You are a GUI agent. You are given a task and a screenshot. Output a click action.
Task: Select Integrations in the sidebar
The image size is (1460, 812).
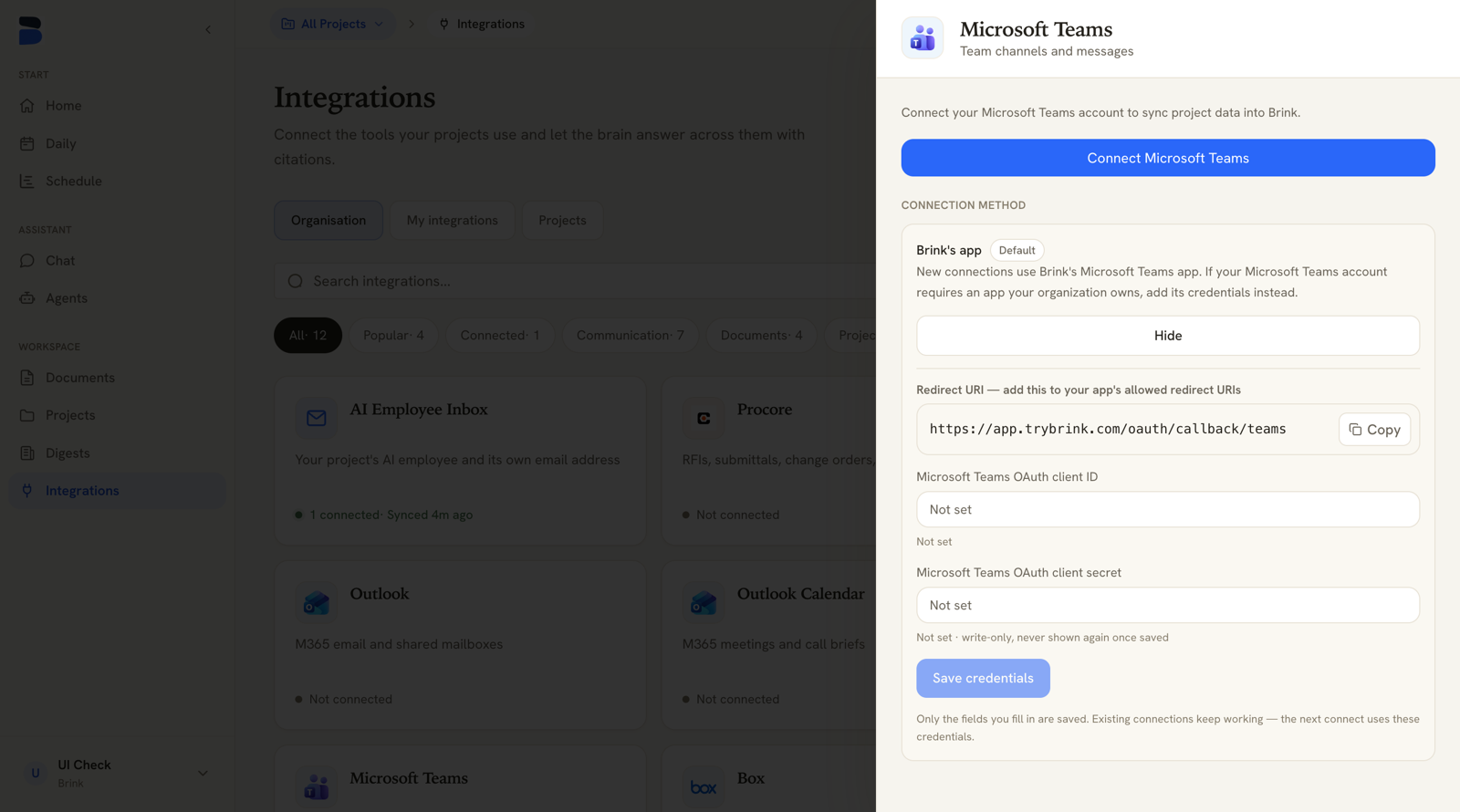(117, 491)
